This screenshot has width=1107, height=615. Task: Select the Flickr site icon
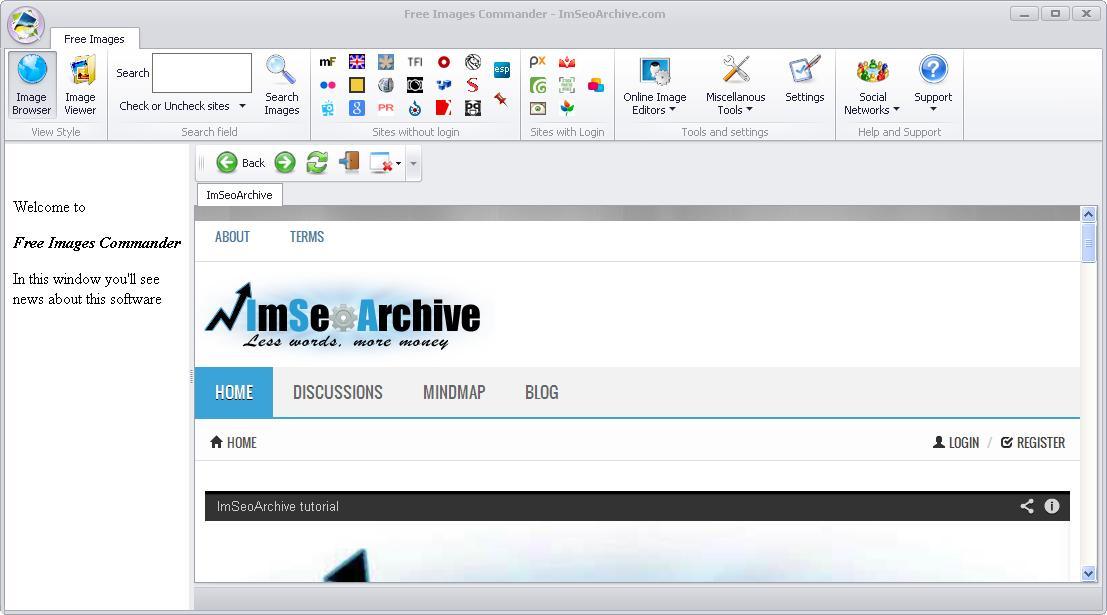pyautogui.click(x=328, y=84)
